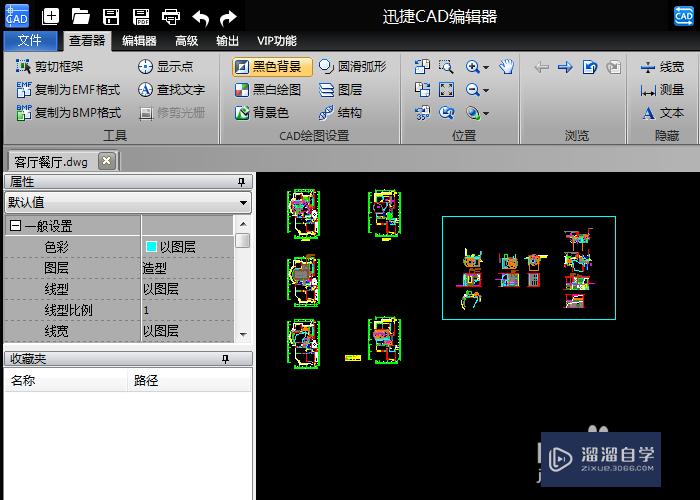This screenshot has height=500, width=700.
Task: Click the zoom in icon
Action: click(x=472, y=67)
